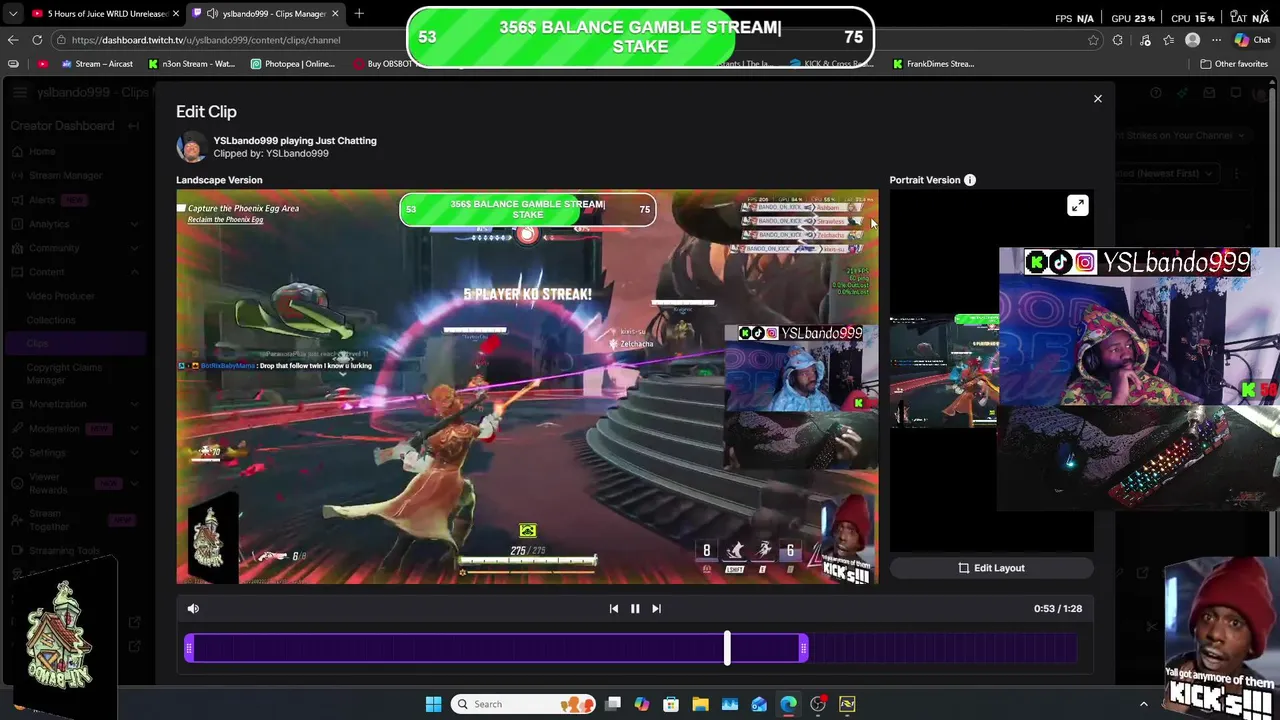Pause the clip playback
Image resolution: width=1280 pixels, height=720 pixels.
click(x=635, y=608)
